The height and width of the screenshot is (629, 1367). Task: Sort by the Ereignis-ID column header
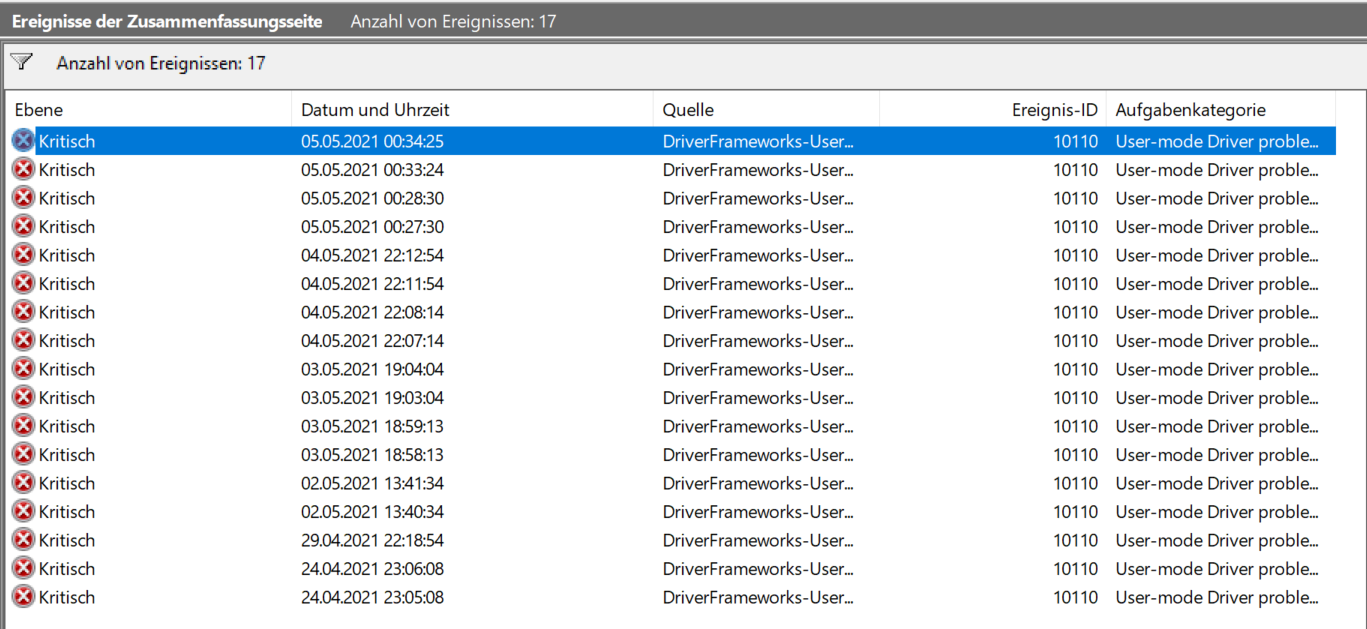[x=993, y=110]
